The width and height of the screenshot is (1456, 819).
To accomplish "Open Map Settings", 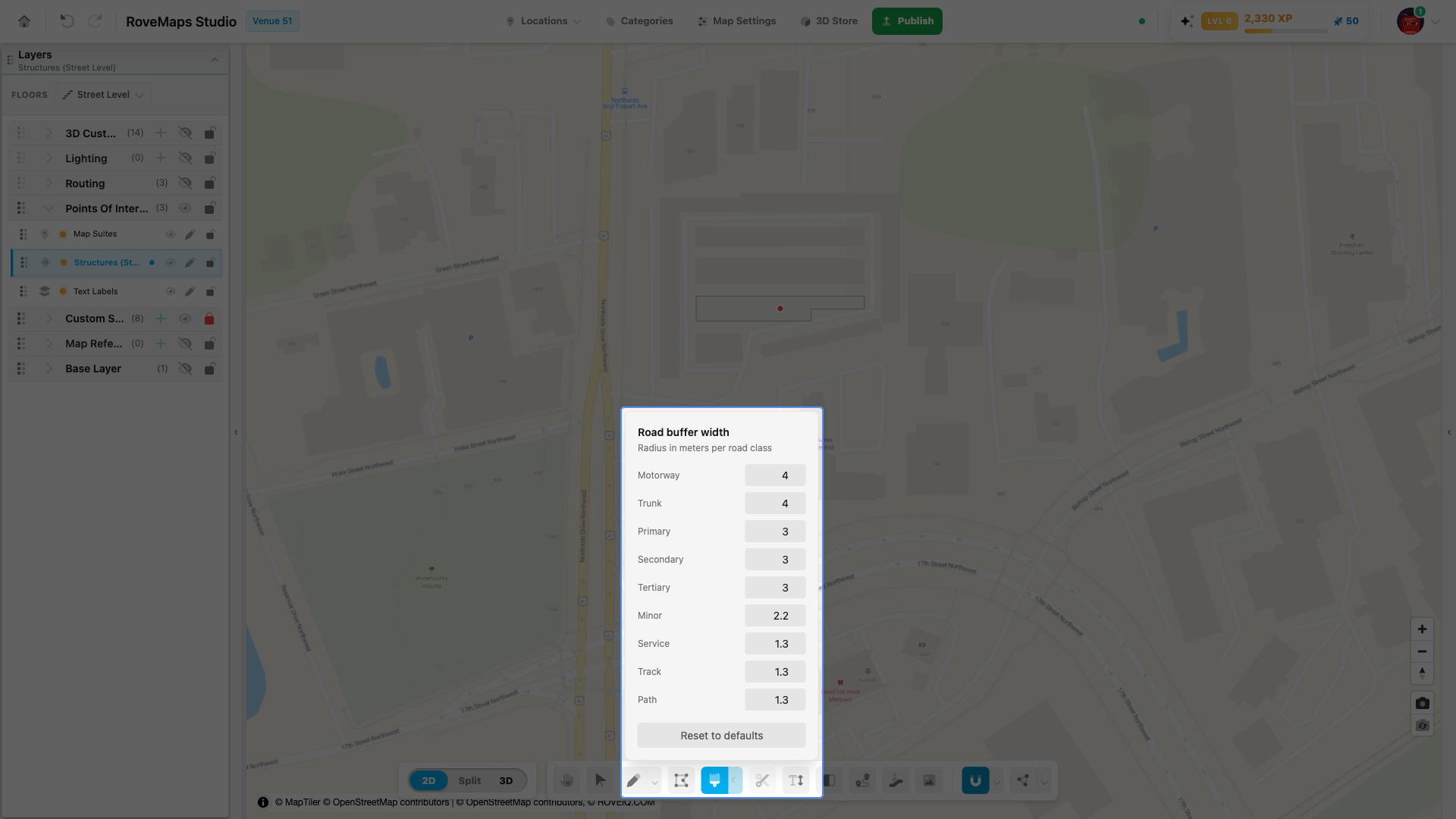I will pyautogui.click(x=736, y=21).
